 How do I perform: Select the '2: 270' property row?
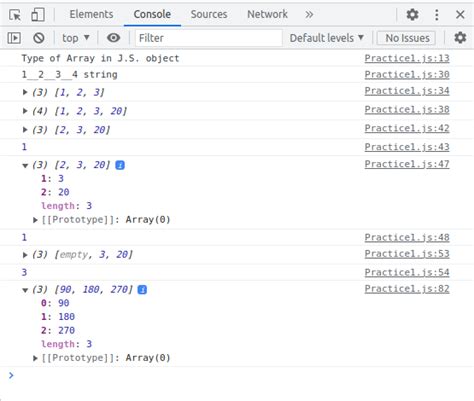pyautogui.click(x=58, y=330)
